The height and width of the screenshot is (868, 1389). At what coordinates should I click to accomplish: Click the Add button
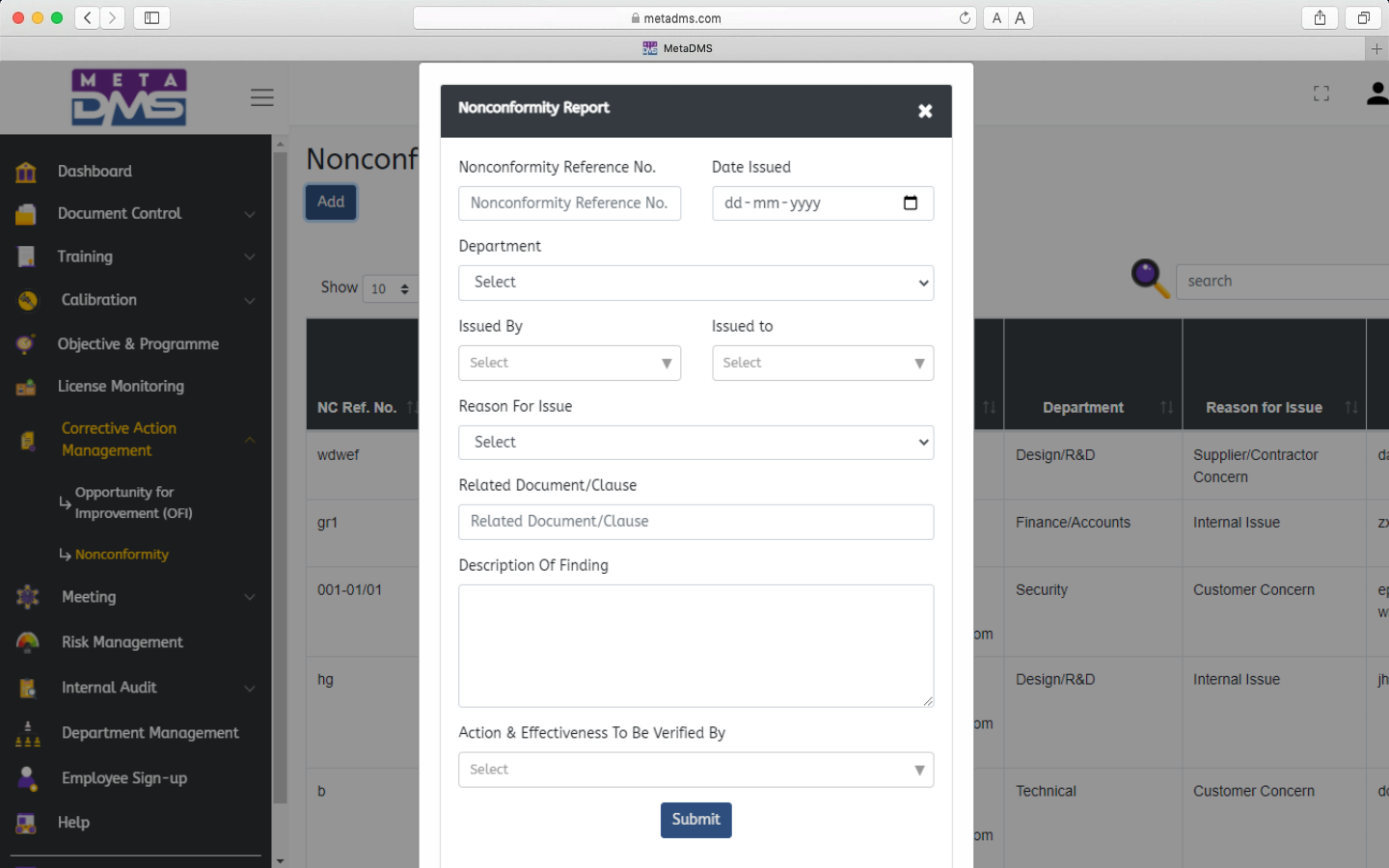tap(331, 202)
